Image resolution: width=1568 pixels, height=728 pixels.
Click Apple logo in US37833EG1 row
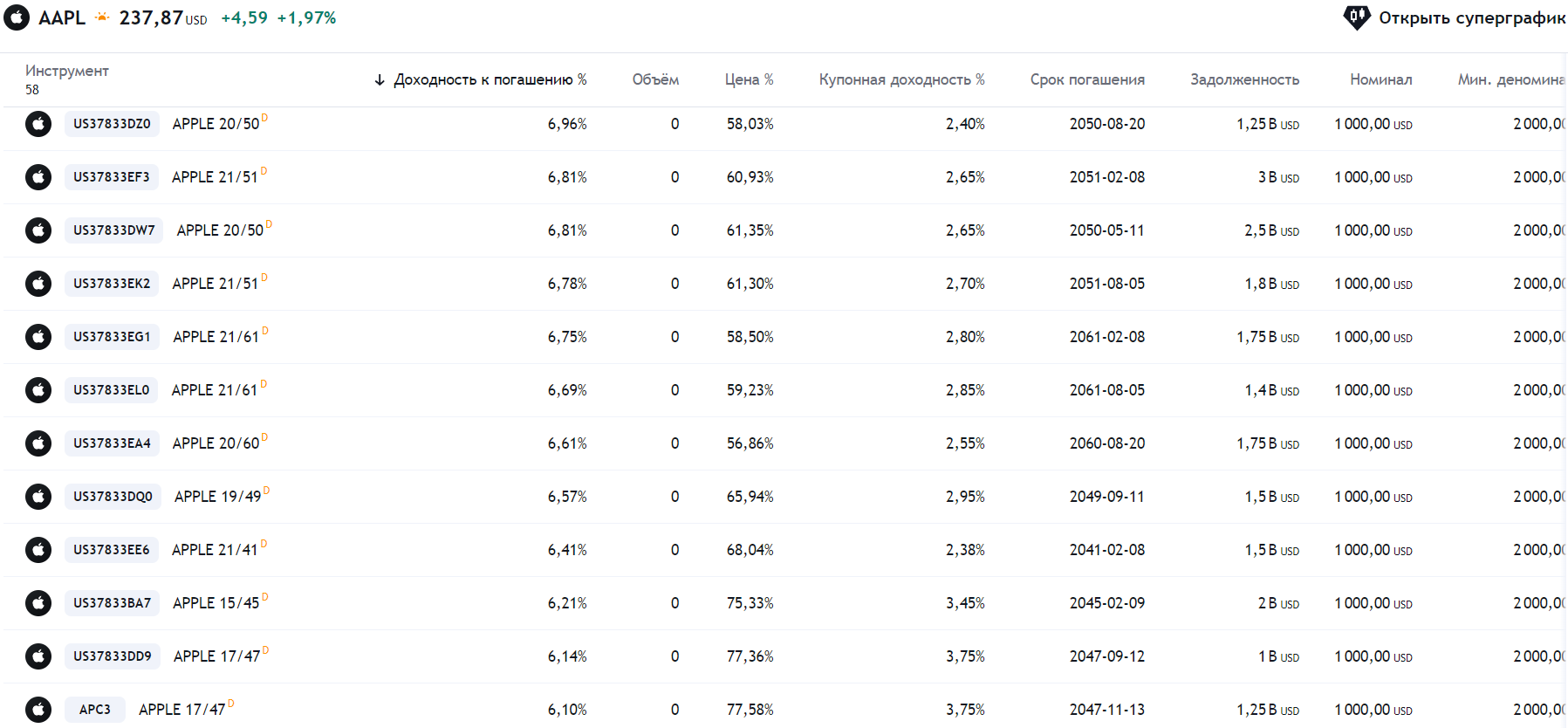38,337
